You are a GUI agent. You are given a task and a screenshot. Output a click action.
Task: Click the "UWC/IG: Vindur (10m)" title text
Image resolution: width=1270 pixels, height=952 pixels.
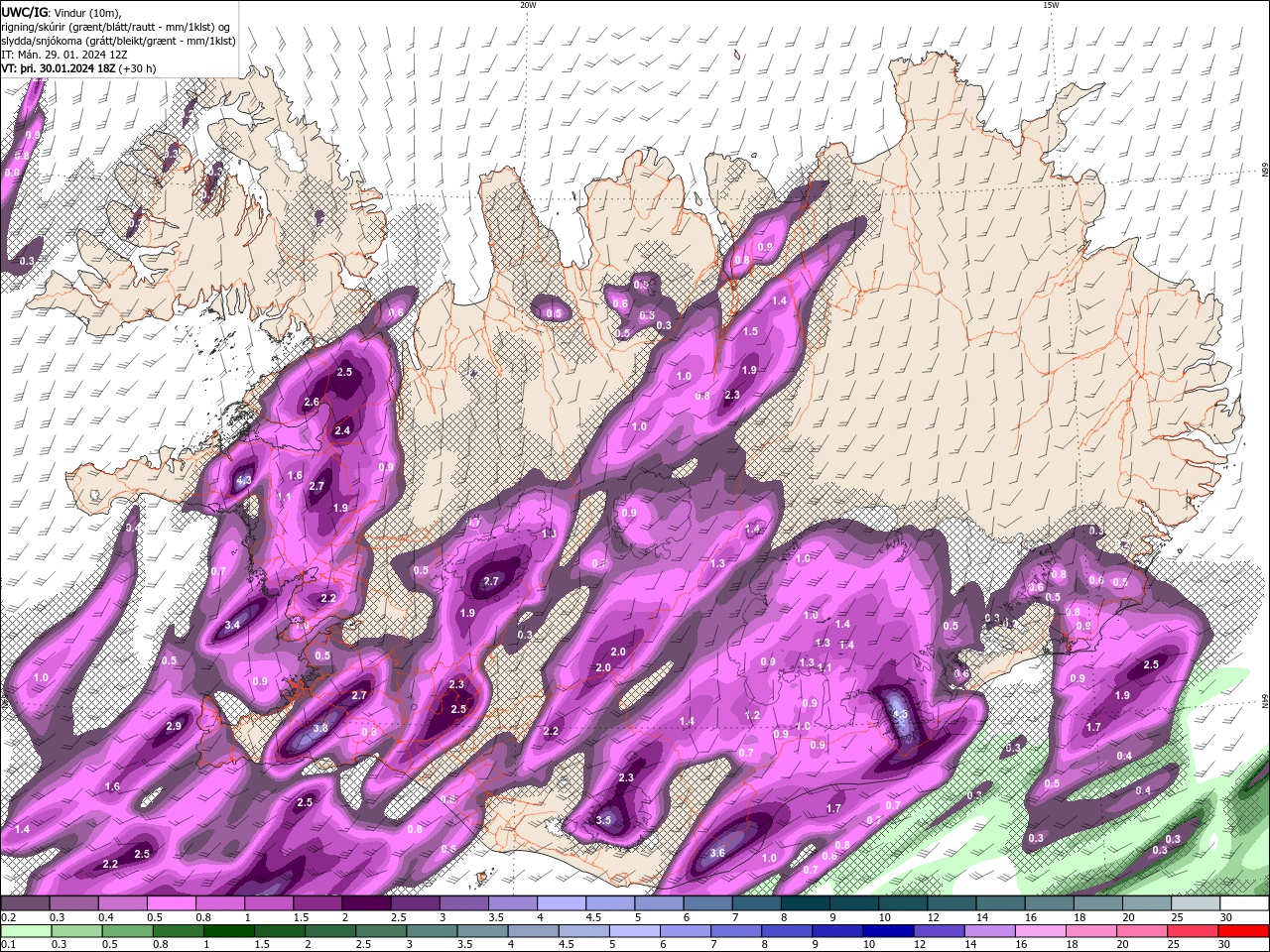coord(60,11)
